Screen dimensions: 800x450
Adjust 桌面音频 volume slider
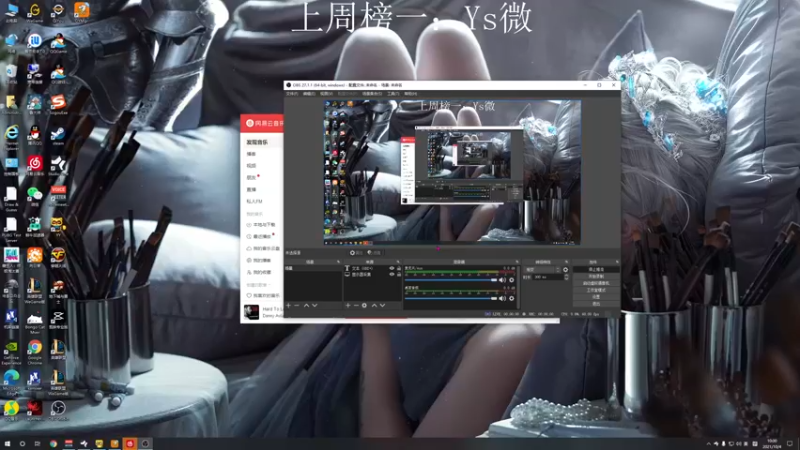coord(451,298)
